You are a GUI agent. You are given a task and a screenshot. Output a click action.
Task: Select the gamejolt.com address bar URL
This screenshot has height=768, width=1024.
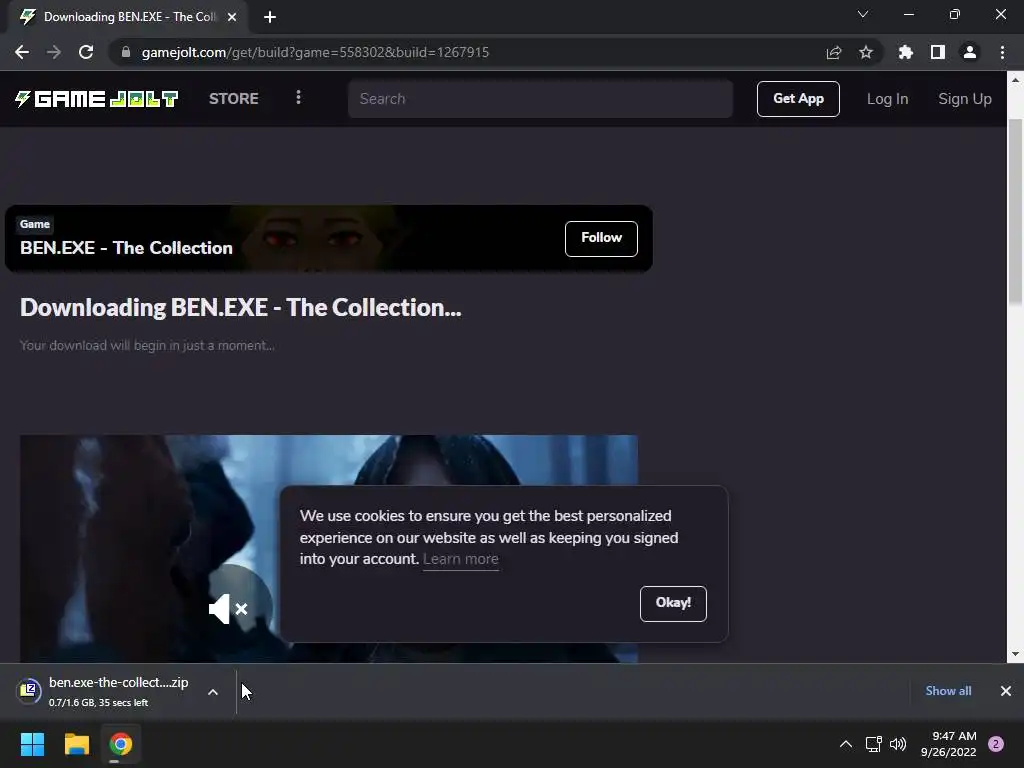[x=315, y=52]
